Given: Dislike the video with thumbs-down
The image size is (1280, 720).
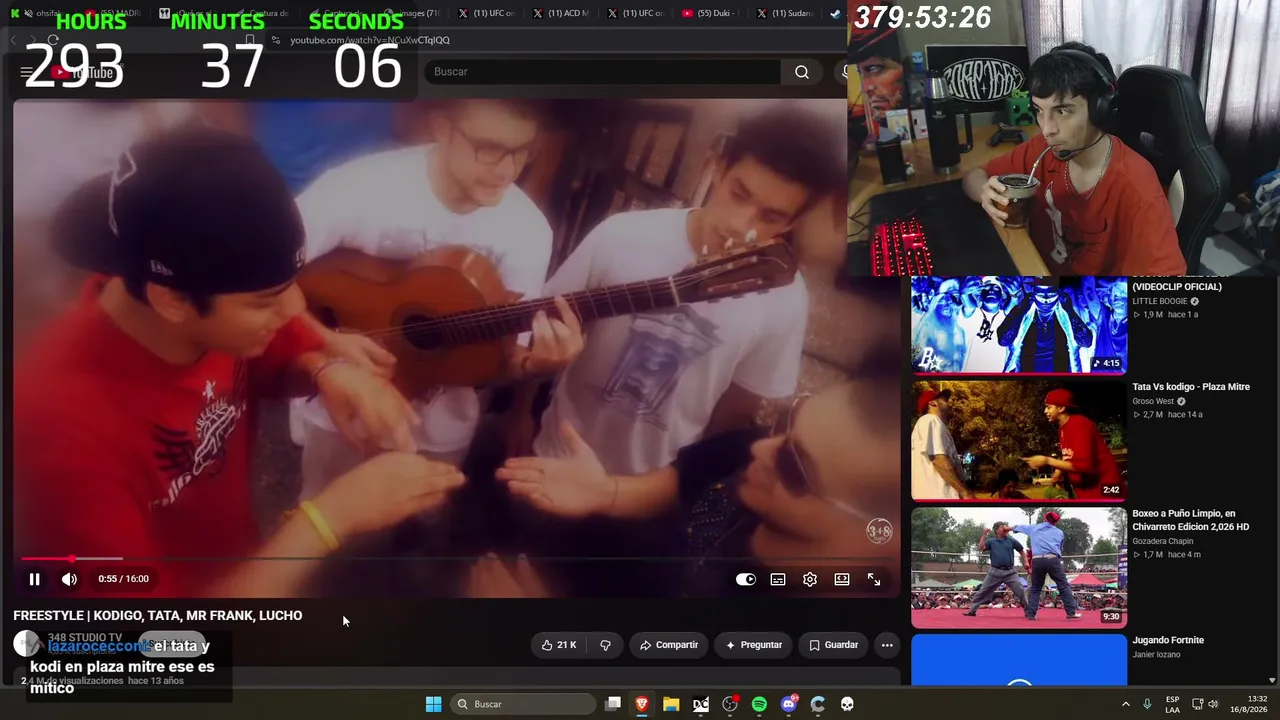Looking at the screenshot, I should (x=605, y=645).
